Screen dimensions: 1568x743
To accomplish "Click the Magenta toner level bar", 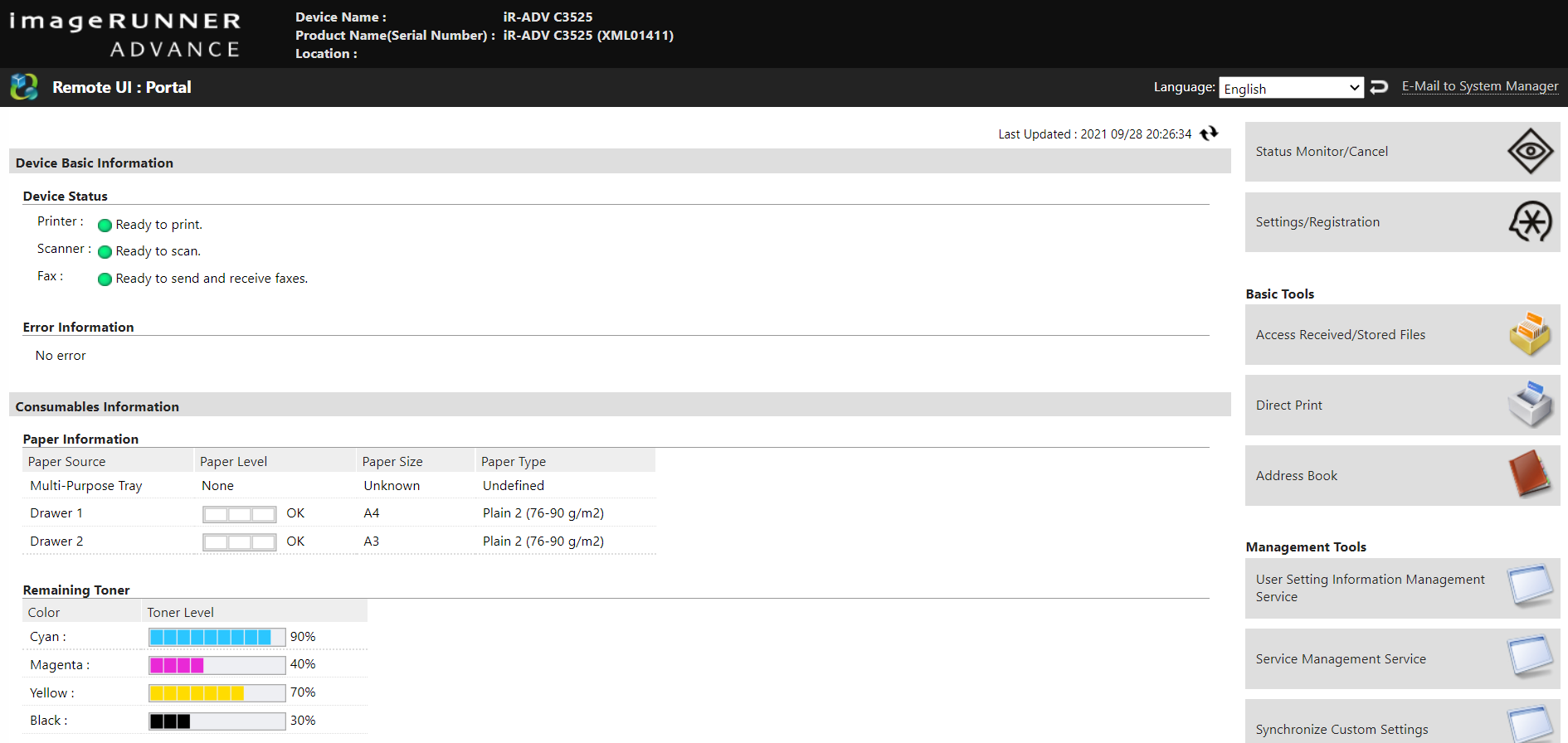I will pyautogui.click(x=217, y=665).
